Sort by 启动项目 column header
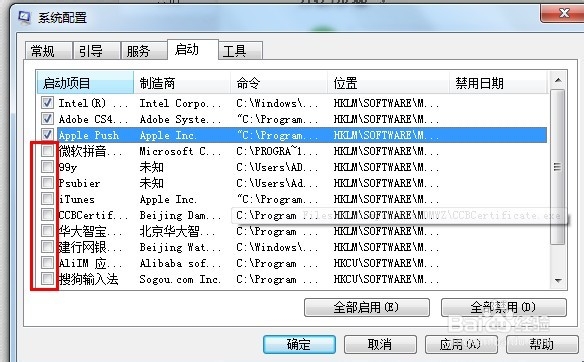The image size is (584, 362). [x=85, y=83]
